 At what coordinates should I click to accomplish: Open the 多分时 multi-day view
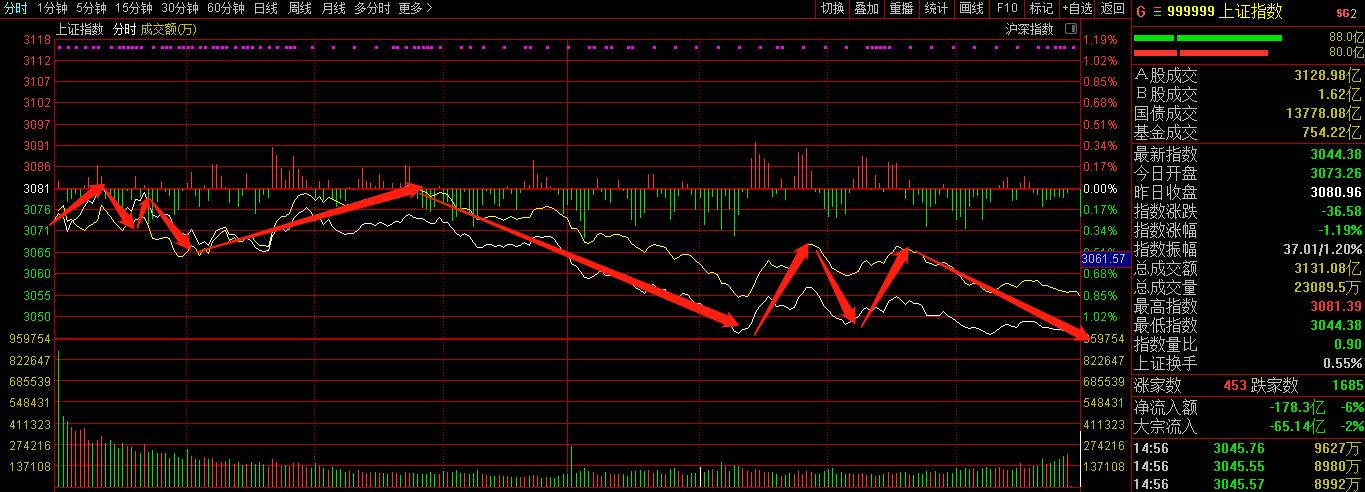[x=371, y=8]
